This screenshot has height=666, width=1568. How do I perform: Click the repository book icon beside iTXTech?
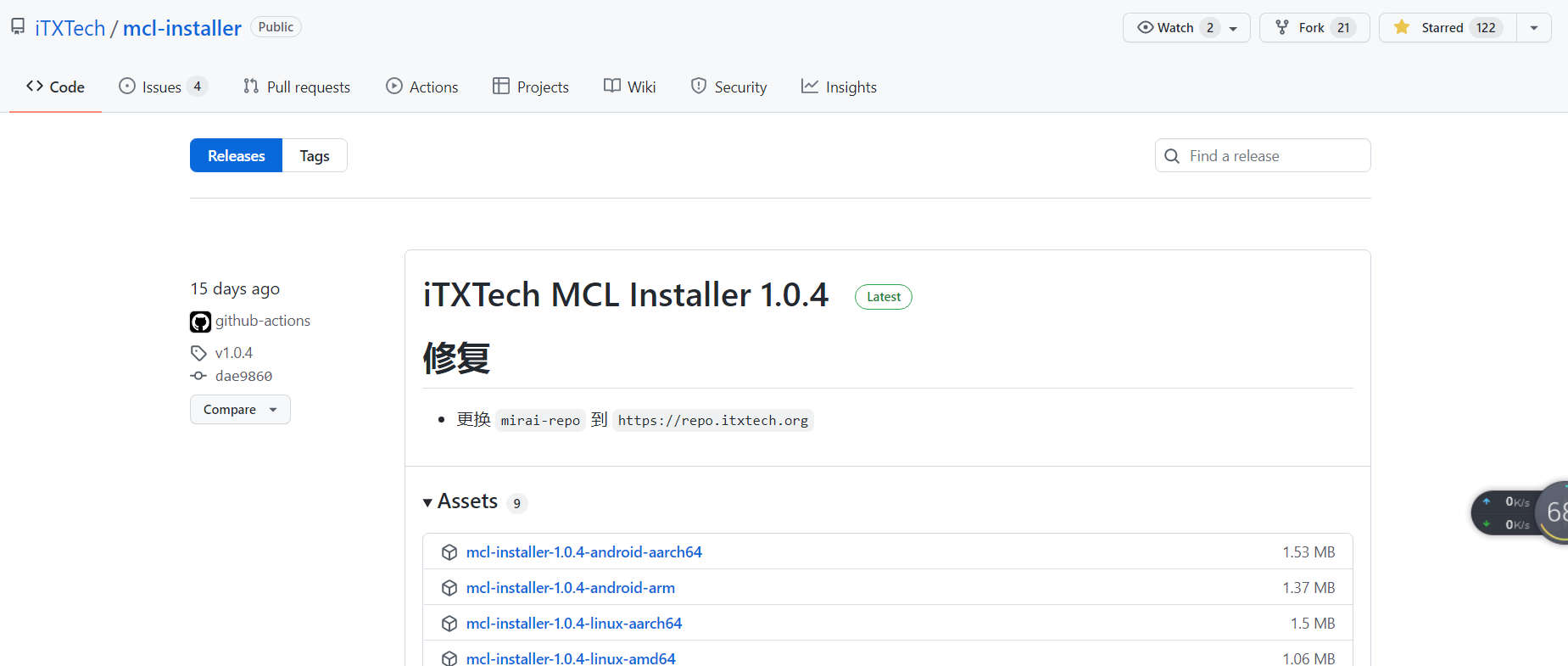pyautogui.click(x=18, y=27)
